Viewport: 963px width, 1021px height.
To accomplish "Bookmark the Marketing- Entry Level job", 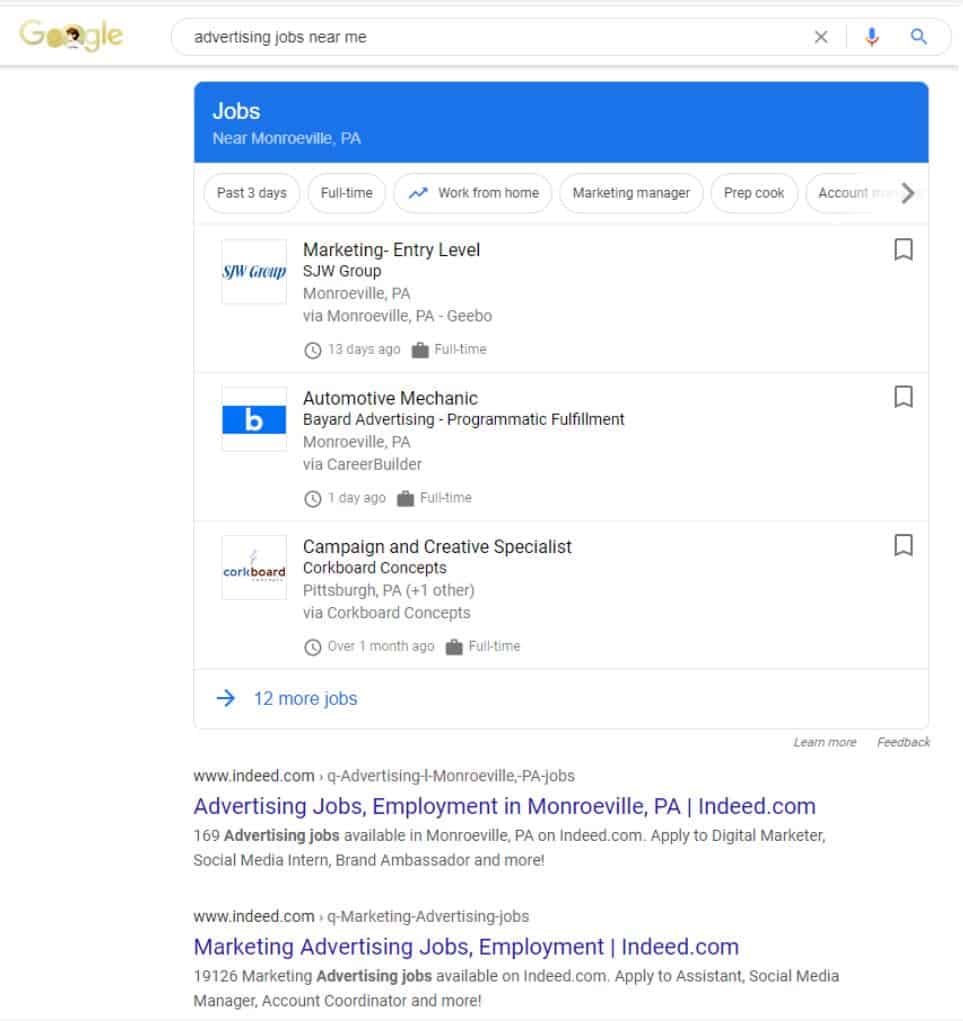I will point(903,250).
